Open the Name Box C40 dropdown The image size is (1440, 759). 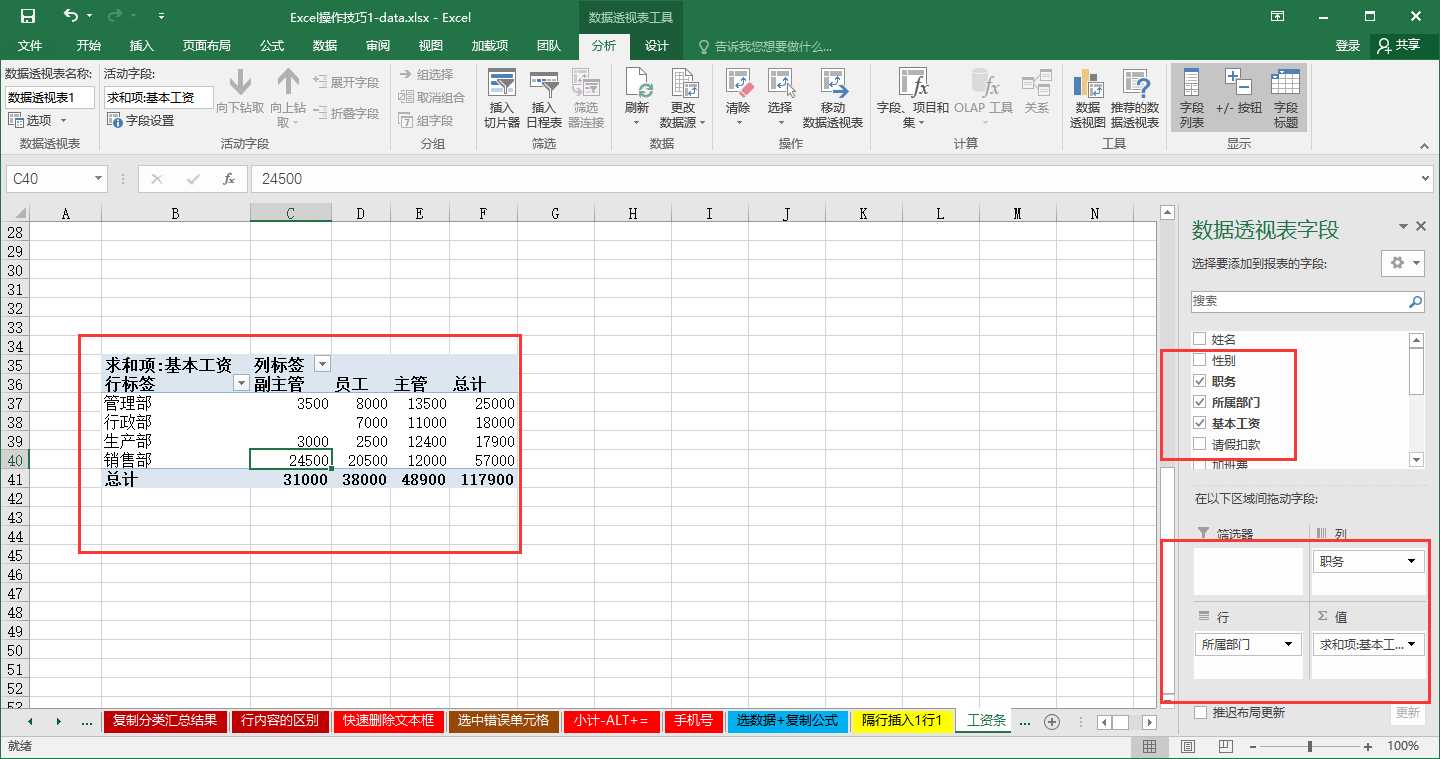click(98, 179)
